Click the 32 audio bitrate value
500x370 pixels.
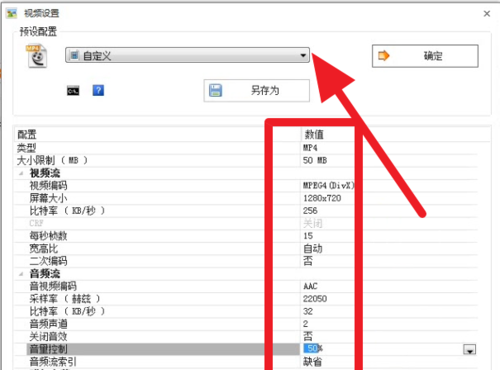pyautogui.click(x=308, y=311)
